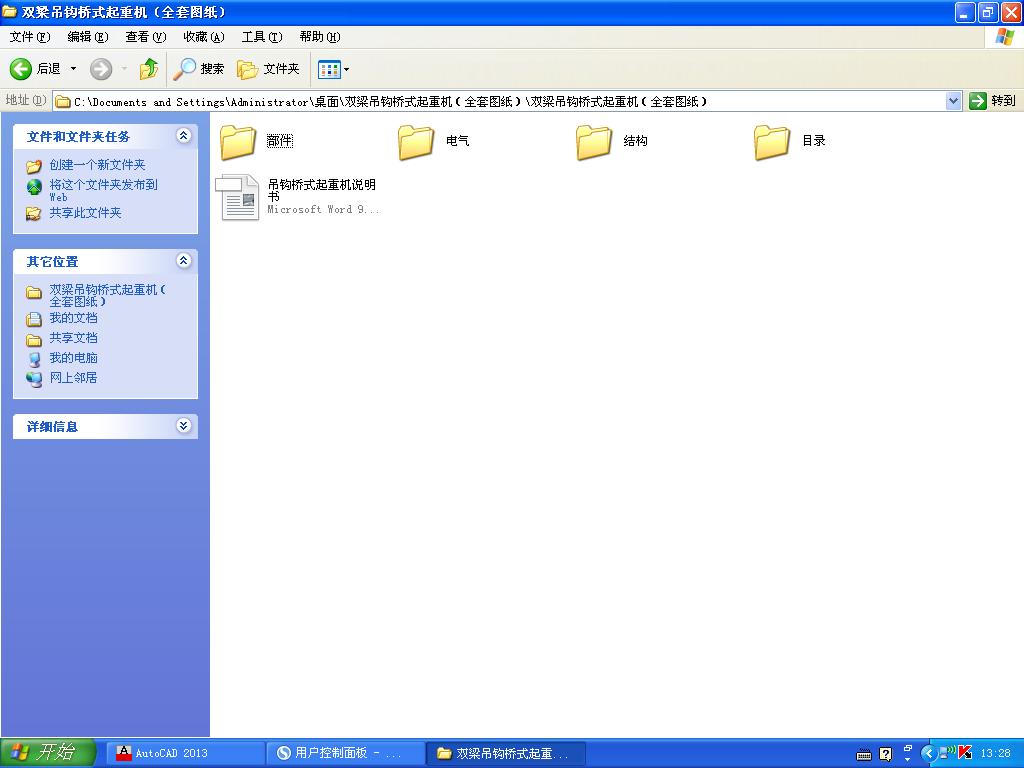
Task: Open the 编辑(E) menu
Action: coord(88,37)
